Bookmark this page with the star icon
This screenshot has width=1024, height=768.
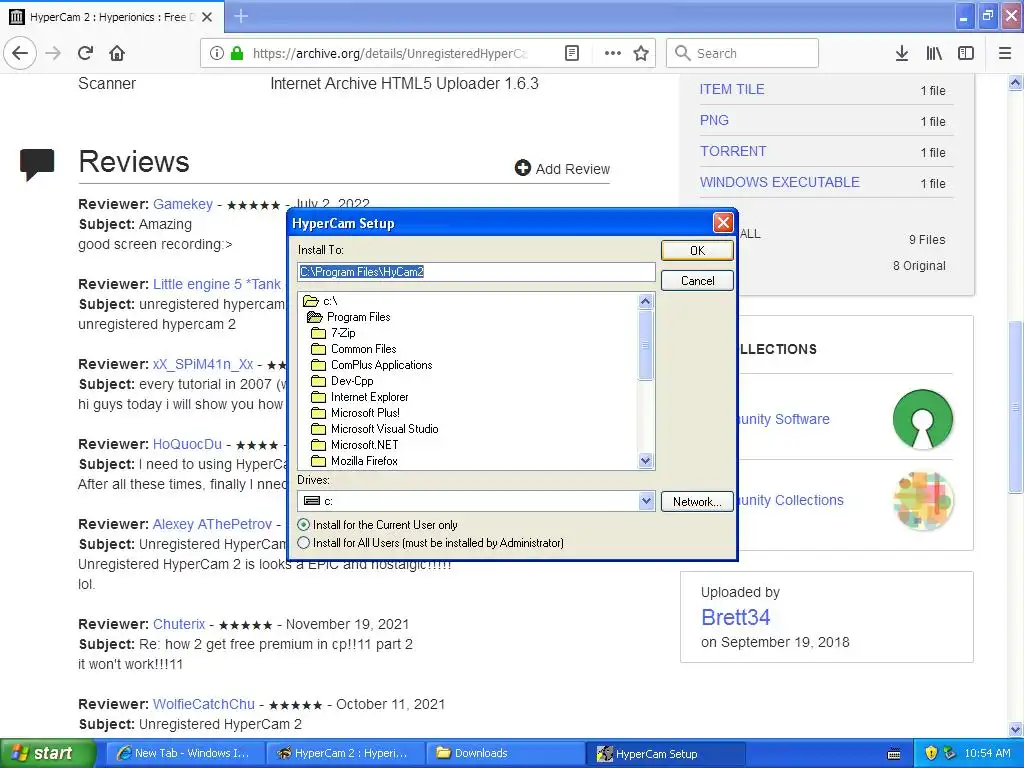(x=641, y=54)
